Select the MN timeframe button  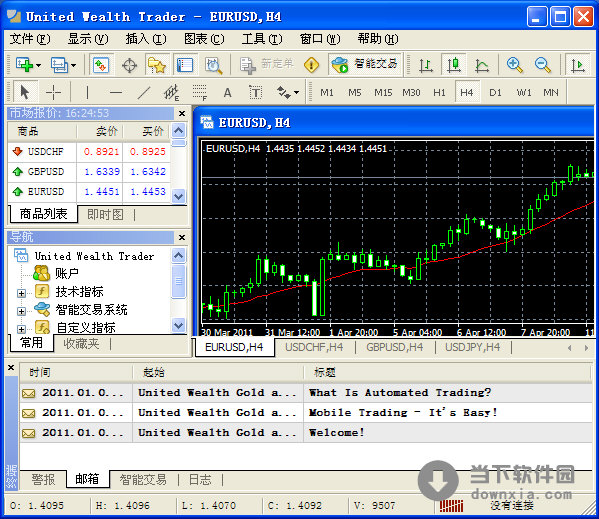tap(551, 92)
